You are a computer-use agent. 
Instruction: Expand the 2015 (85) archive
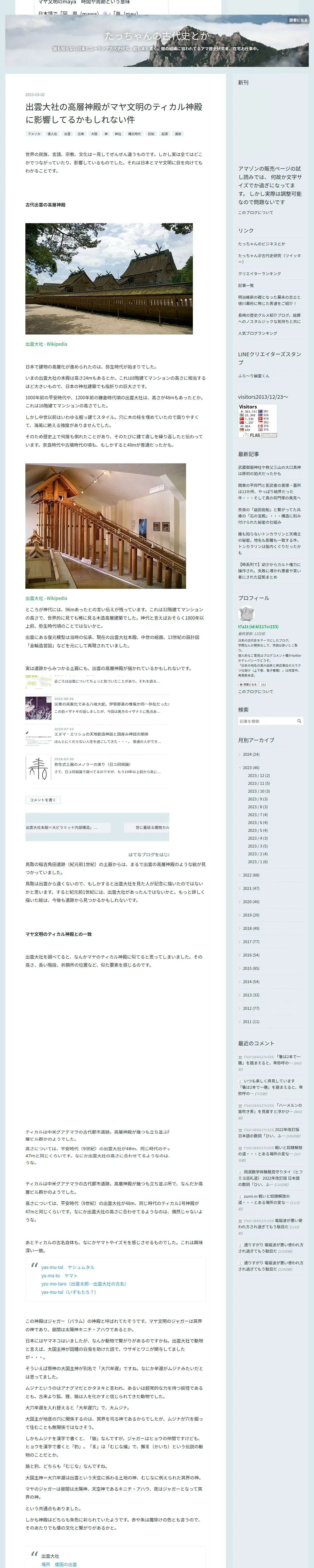pos(251,969)
